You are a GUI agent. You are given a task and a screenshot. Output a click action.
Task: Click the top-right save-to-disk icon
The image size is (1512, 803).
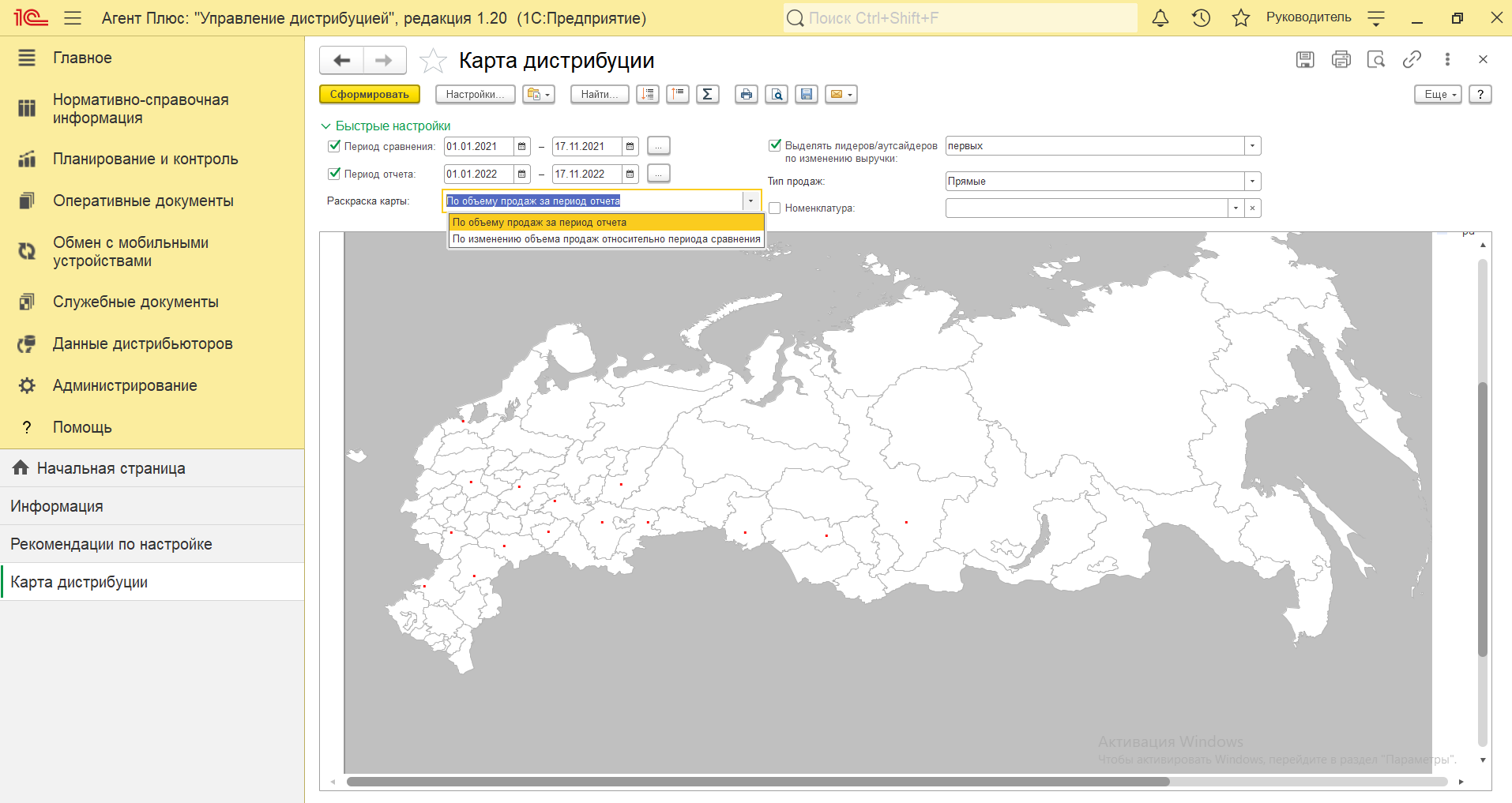(x=1305, y=59)
